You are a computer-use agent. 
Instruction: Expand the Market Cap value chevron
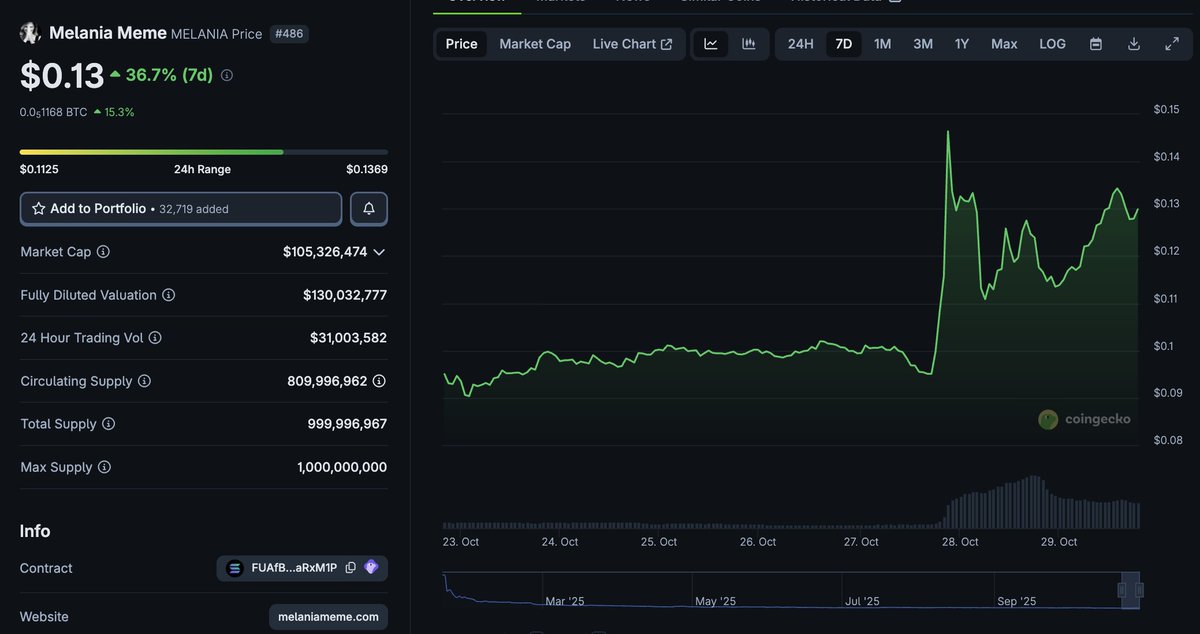[379, 252]
